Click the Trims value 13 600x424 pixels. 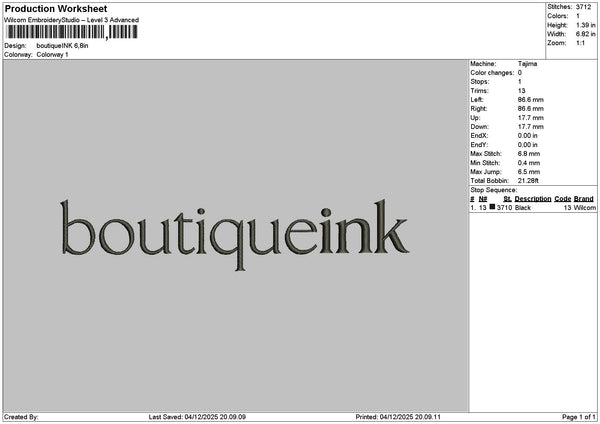coord(522,91)
